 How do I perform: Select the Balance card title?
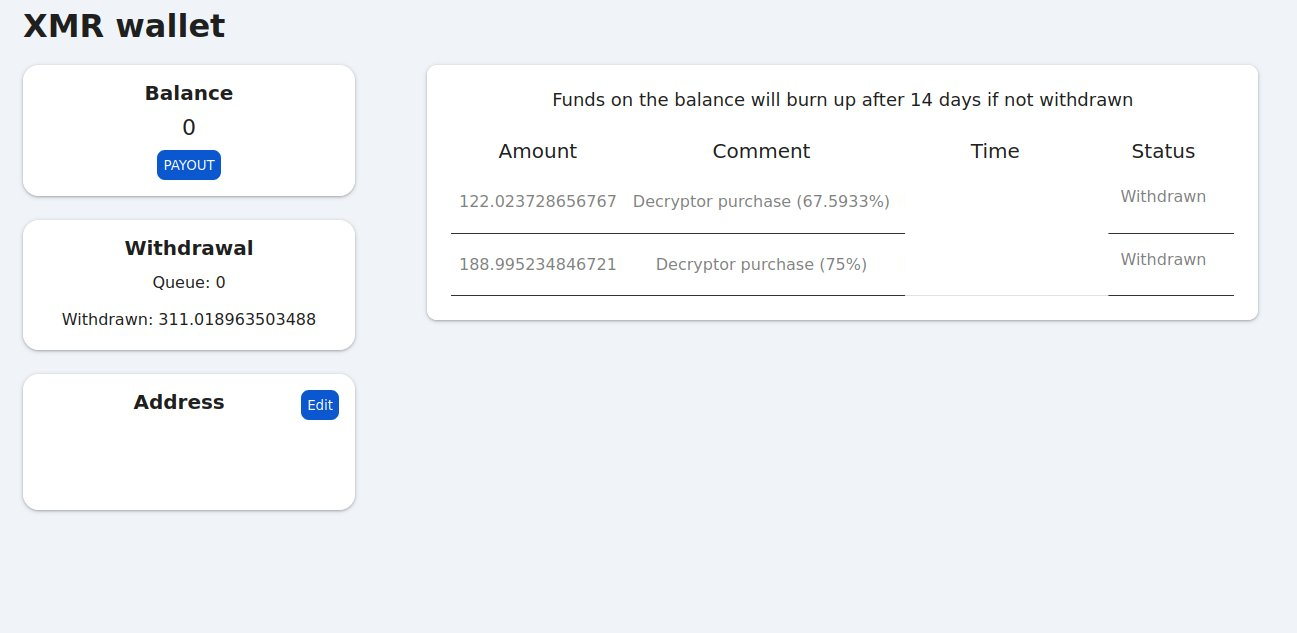coord(189,93)
